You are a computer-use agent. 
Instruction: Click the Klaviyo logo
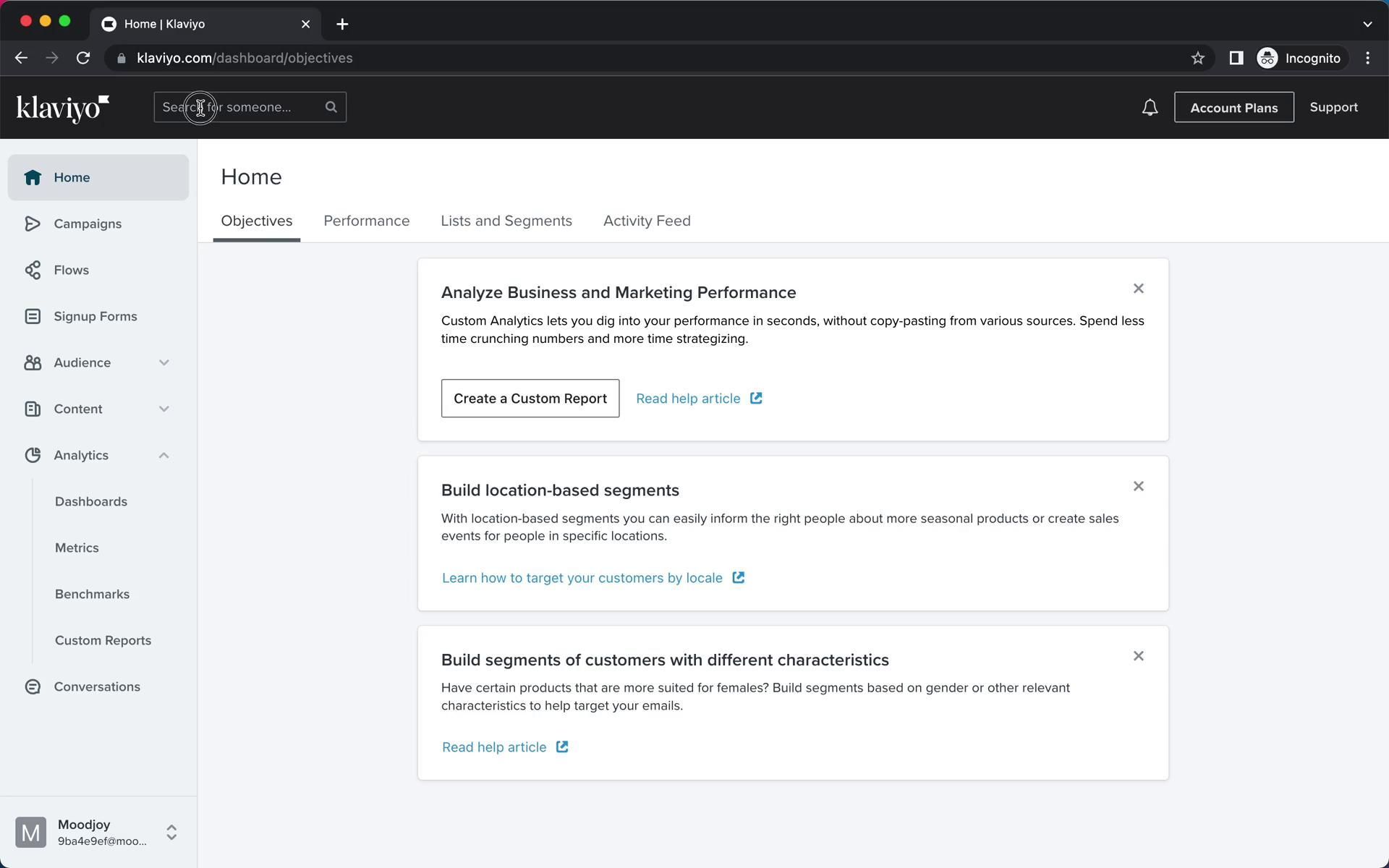[63, 109]
